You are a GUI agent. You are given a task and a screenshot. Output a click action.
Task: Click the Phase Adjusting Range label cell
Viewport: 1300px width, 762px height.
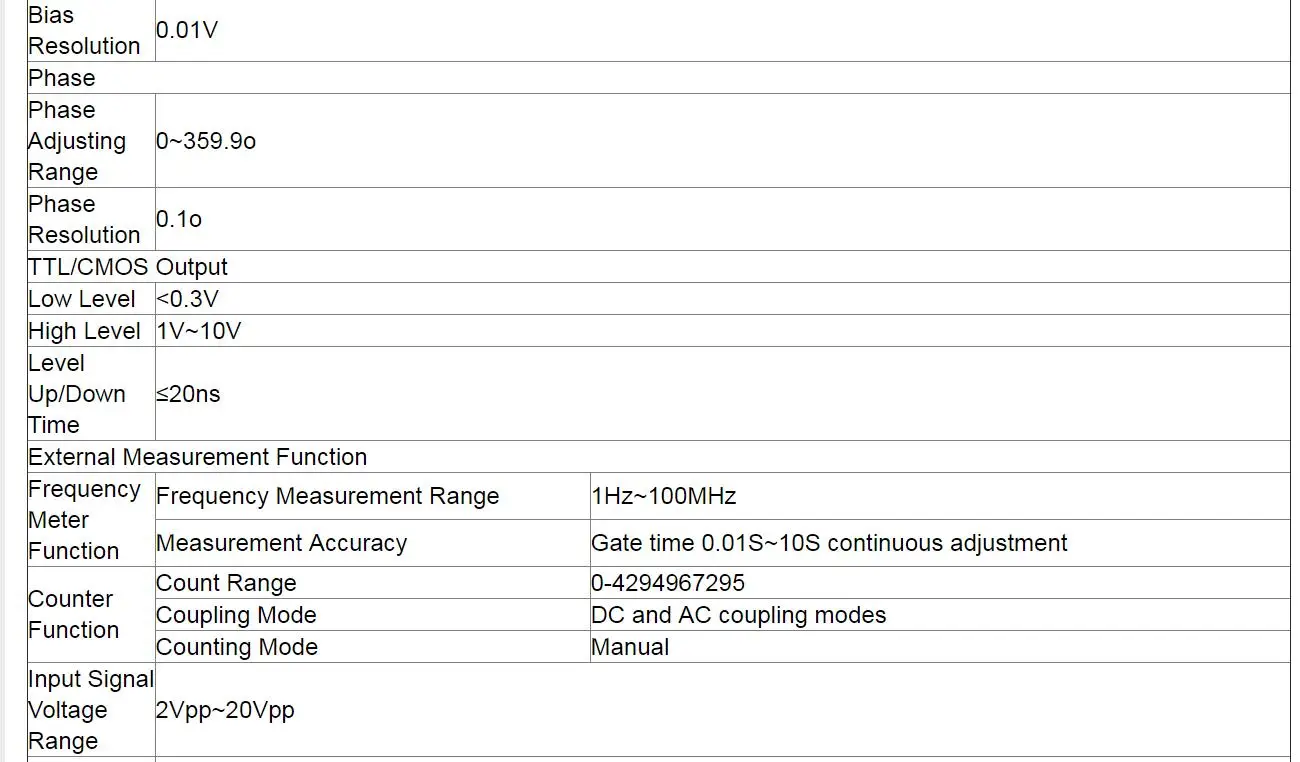click(77, 141)
